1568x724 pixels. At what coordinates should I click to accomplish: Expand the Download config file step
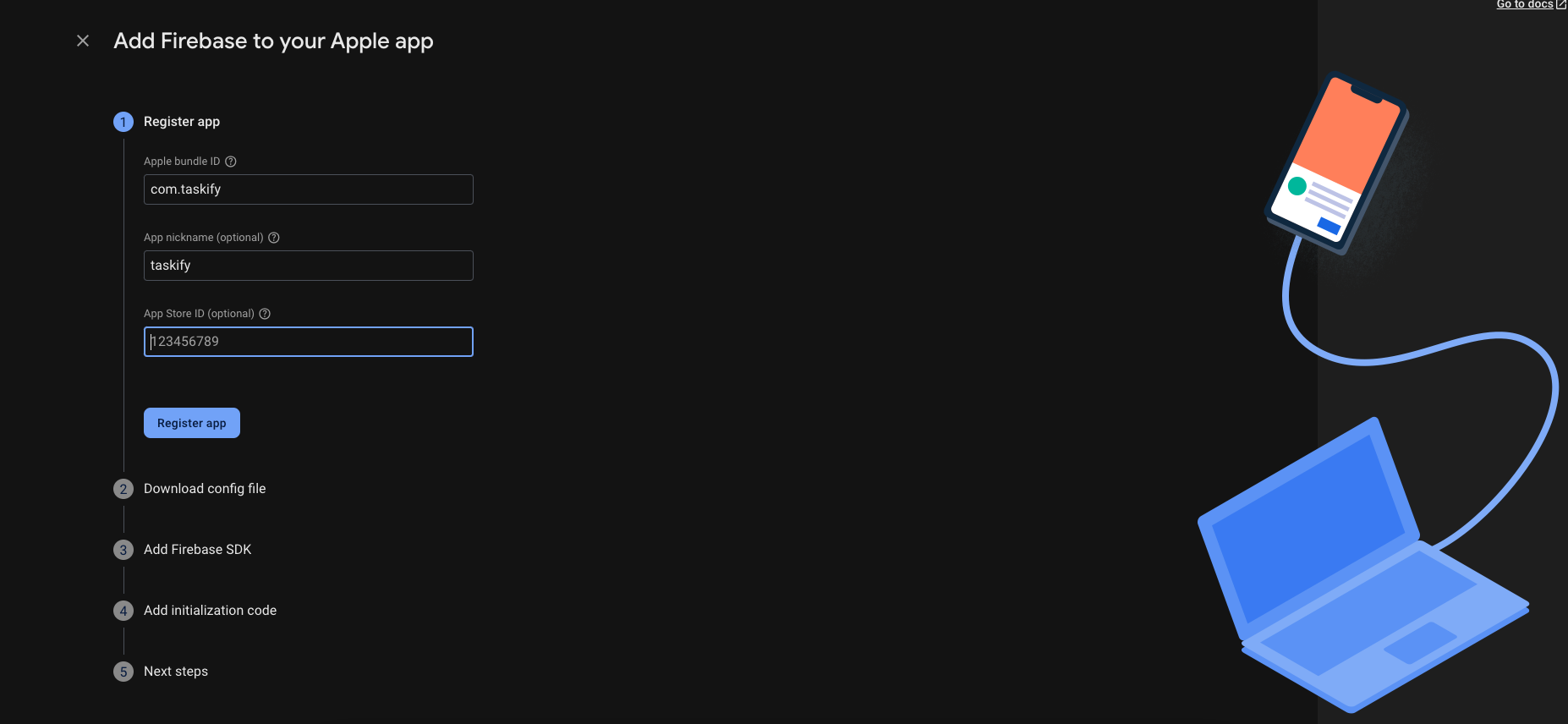(x=205, y=489)
